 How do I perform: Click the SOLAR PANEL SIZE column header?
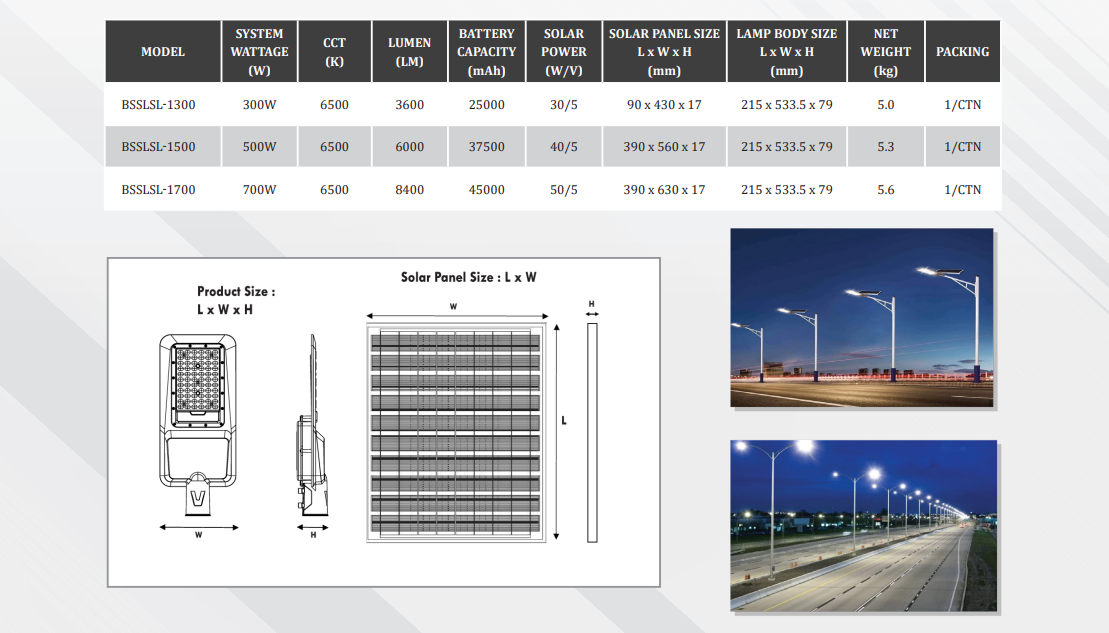click(x=664, y=52)
